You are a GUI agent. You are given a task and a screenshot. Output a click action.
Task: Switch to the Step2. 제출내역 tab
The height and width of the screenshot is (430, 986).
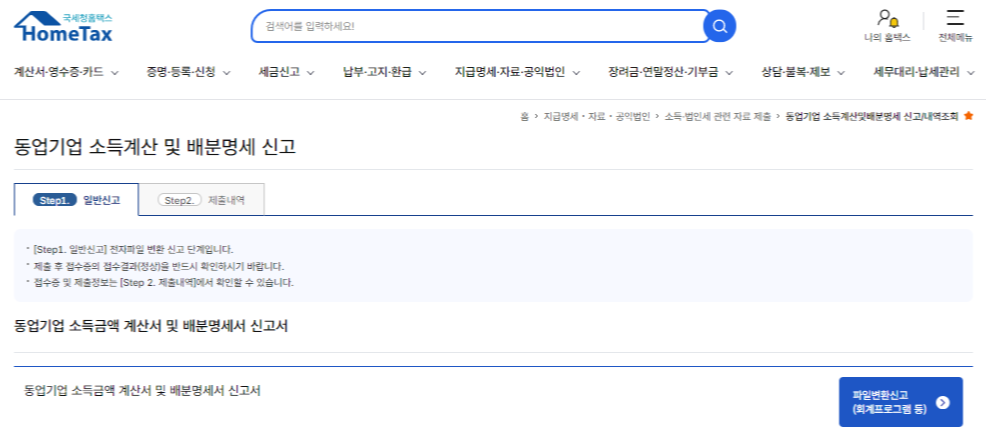click(201, 200)
